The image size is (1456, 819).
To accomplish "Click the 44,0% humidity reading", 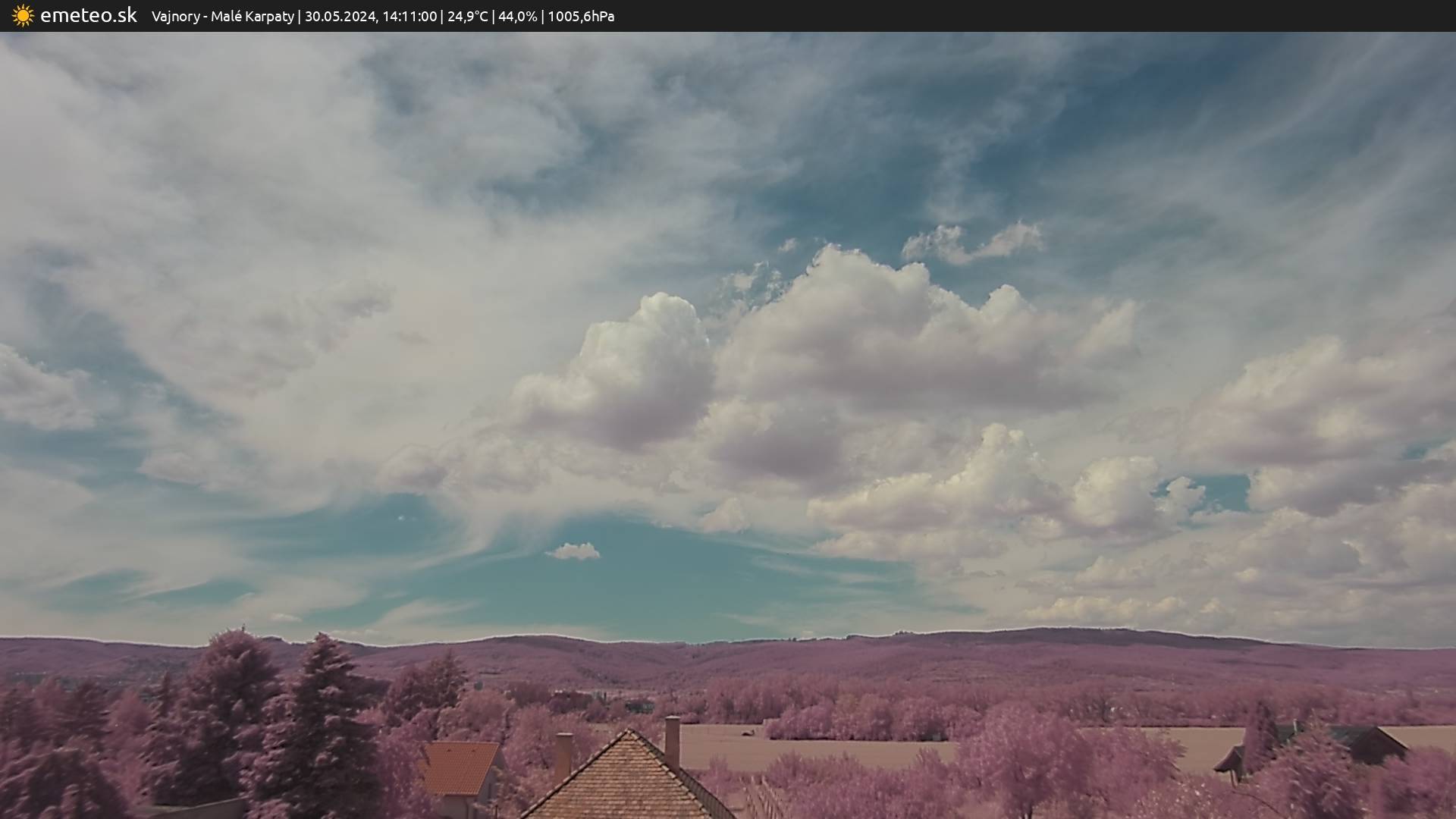I will (517, 17).
